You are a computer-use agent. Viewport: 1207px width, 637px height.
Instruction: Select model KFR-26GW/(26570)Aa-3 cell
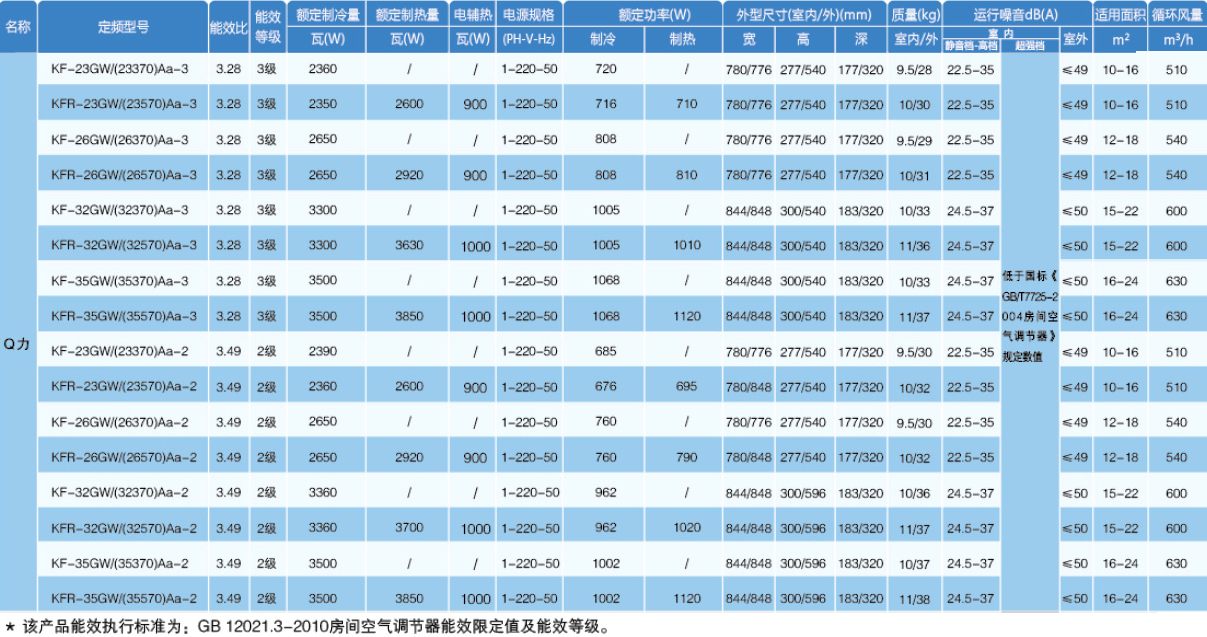click(124, 175)
